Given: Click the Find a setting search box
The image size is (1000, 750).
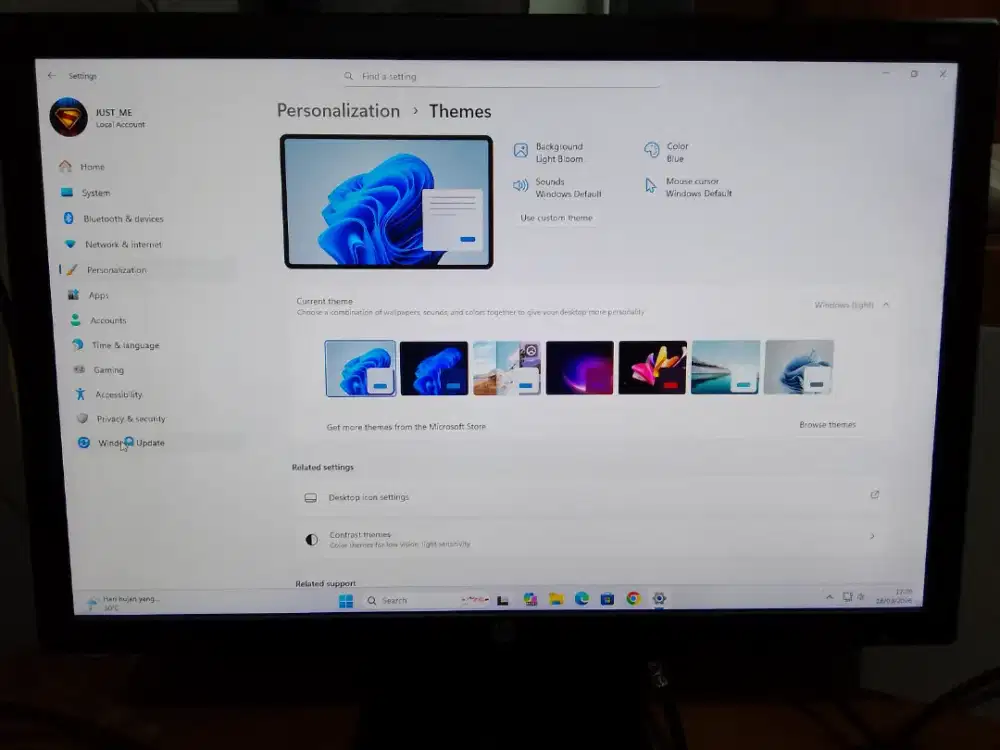Looking at the screenshot, I should coord(500,76).
